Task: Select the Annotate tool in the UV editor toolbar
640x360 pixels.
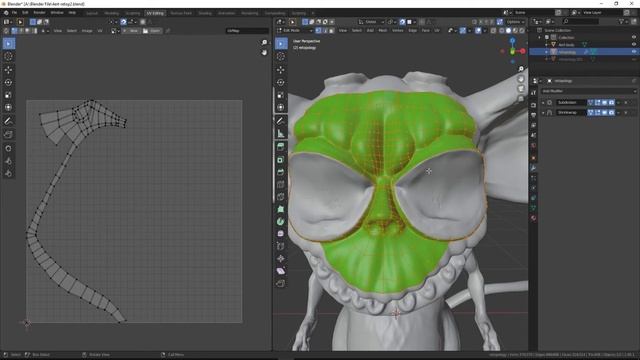Action: click(8, 121)
